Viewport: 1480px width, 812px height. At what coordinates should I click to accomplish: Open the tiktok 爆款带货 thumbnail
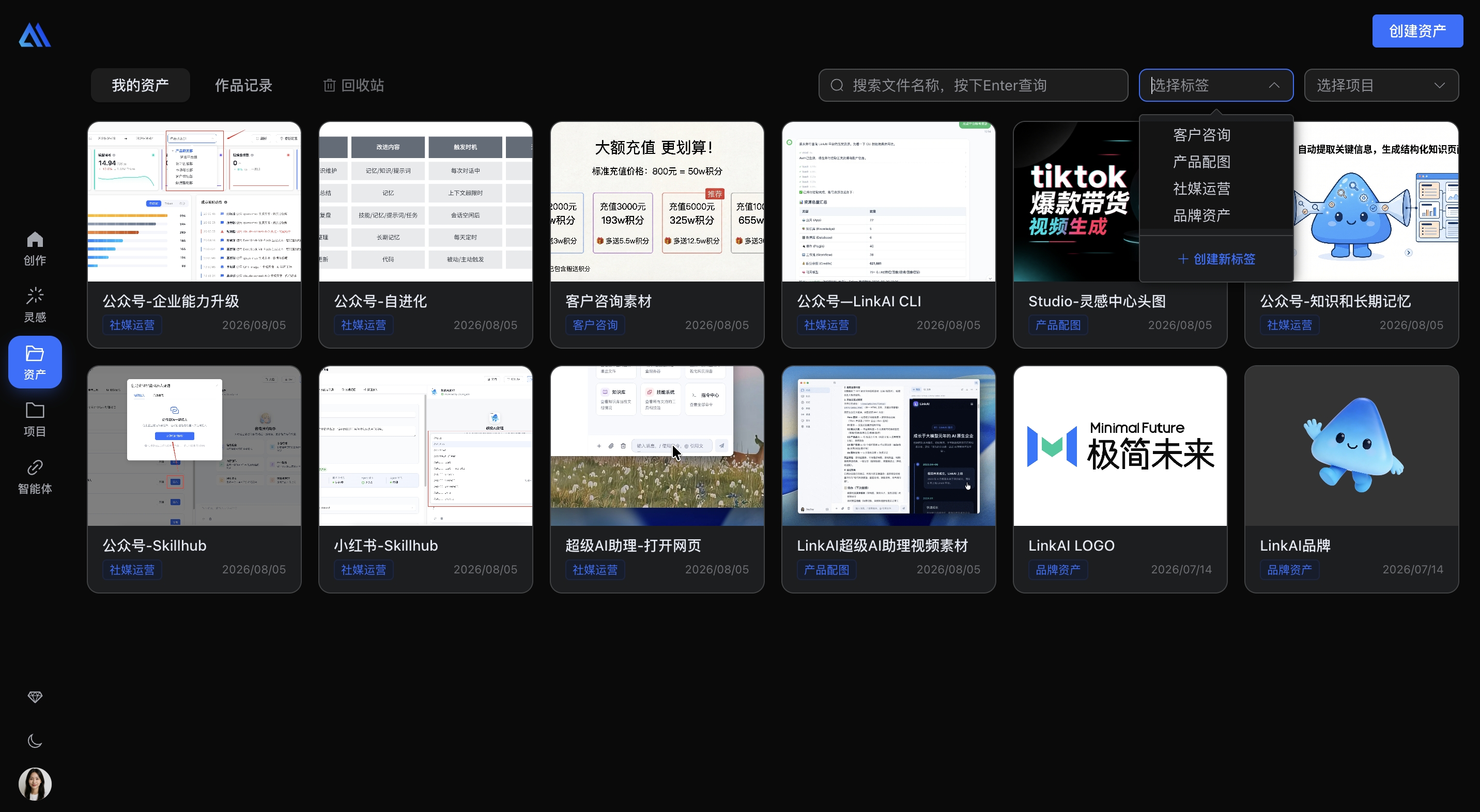(1077, 201)
